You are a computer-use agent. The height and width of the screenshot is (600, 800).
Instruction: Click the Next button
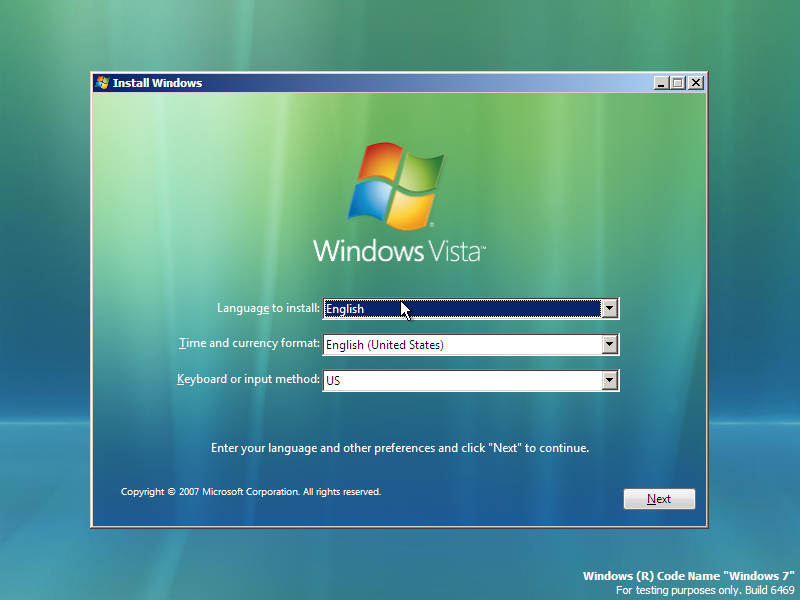pyautogui.click(x=659, y=499)
